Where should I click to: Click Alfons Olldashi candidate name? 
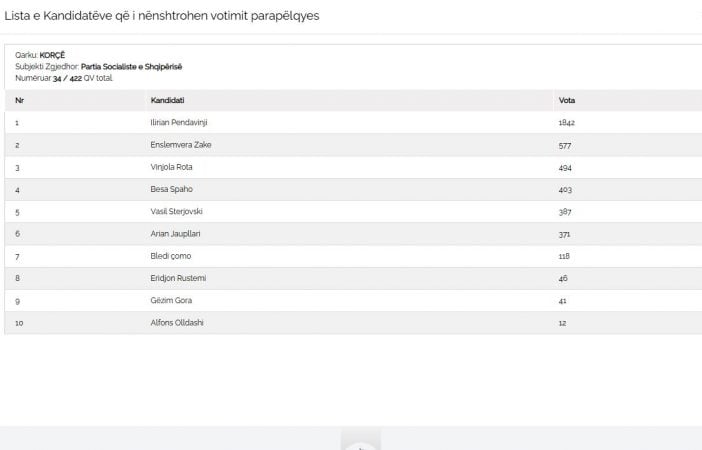pyautogui.click(x=177, y=322)
